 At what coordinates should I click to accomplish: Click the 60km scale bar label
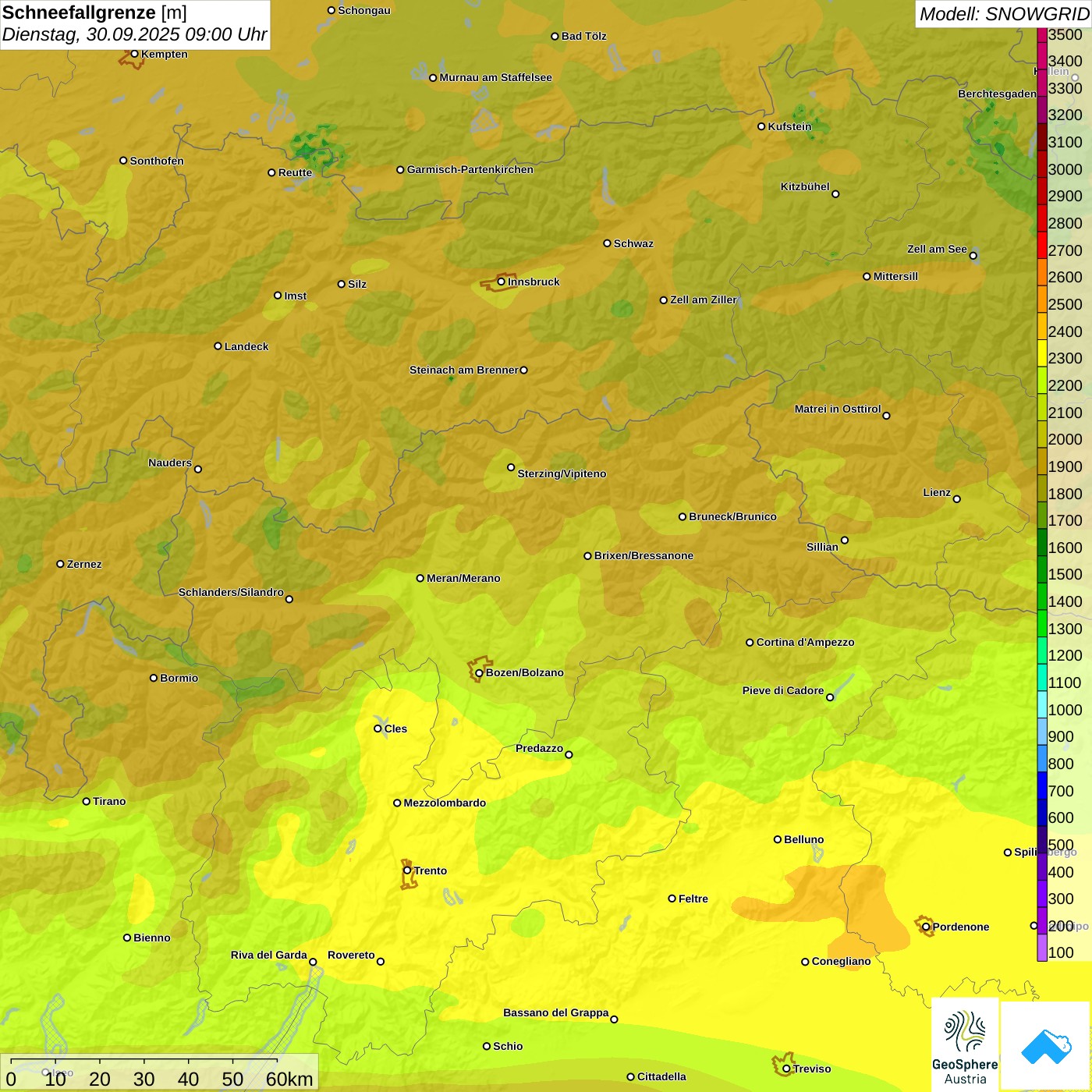click(x=289, y=1079)
